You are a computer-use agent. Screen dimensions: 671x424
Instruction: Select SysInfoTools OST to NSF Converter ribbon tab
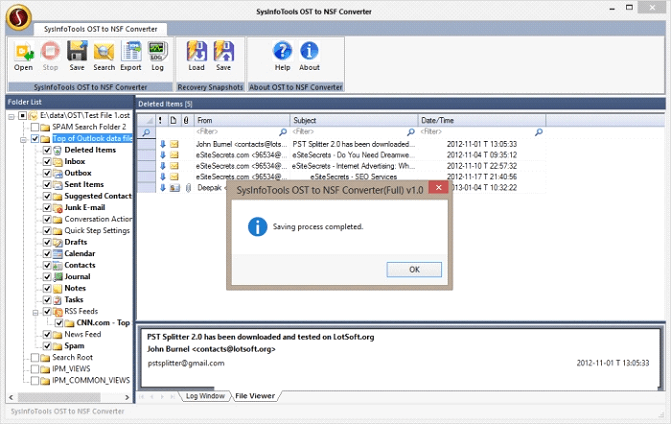pos(101,29)
